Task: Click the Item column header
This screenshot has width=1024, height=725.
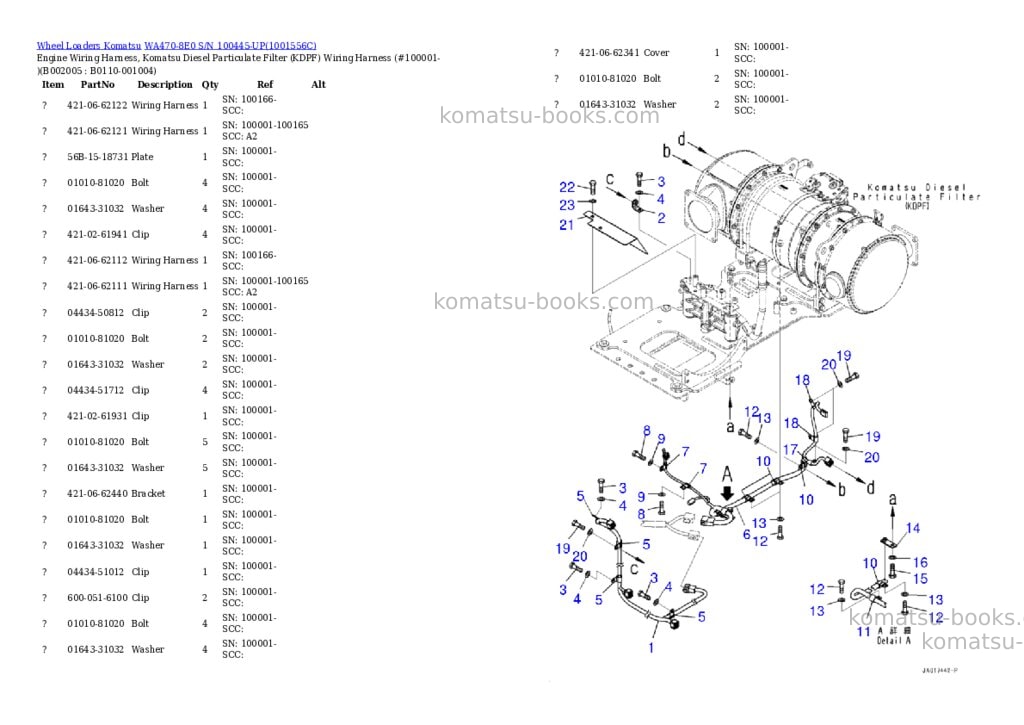Action: click(x=53, y=84)
